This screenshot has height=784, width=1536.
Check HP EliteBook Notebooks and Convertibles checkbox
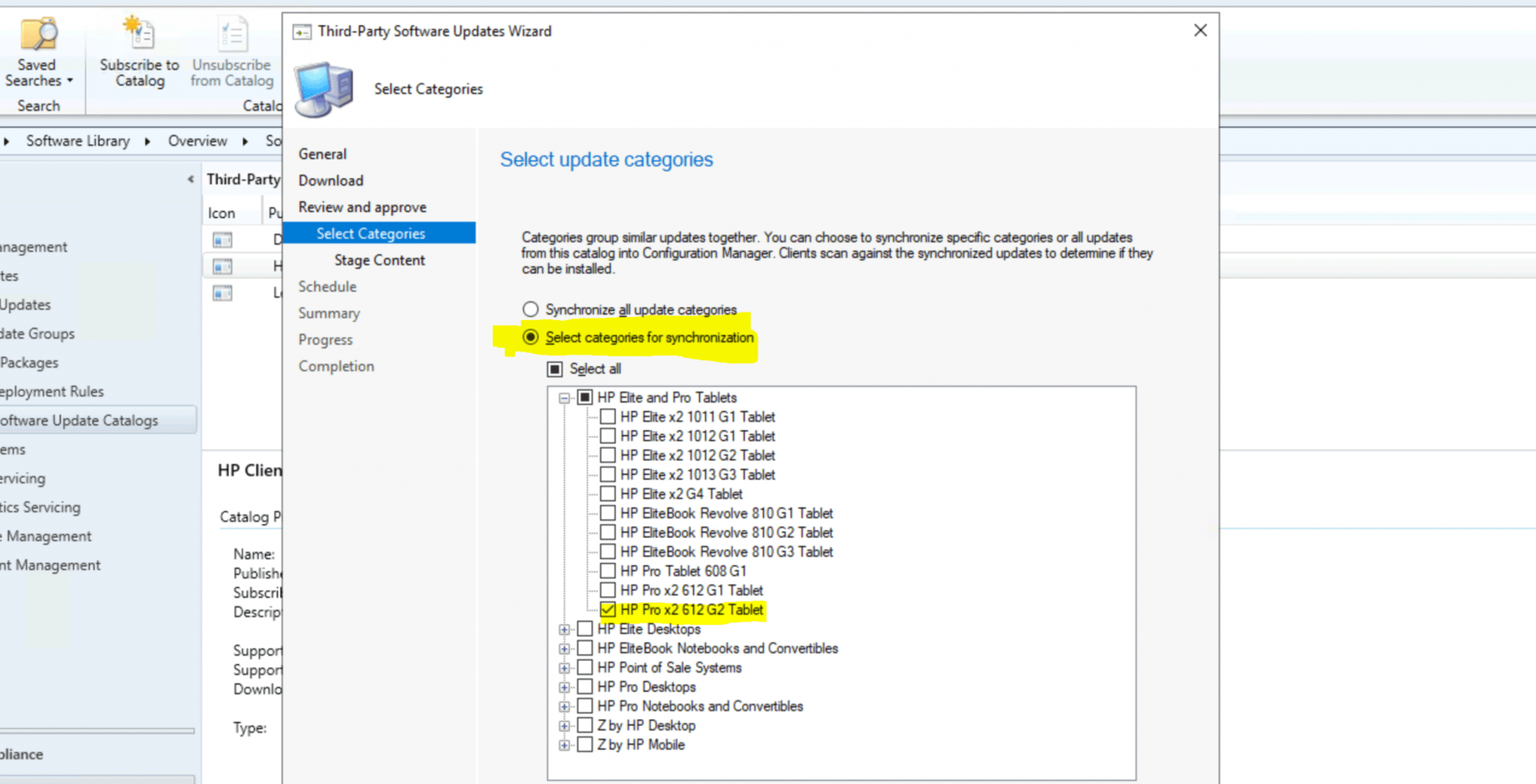pos(585,647)
